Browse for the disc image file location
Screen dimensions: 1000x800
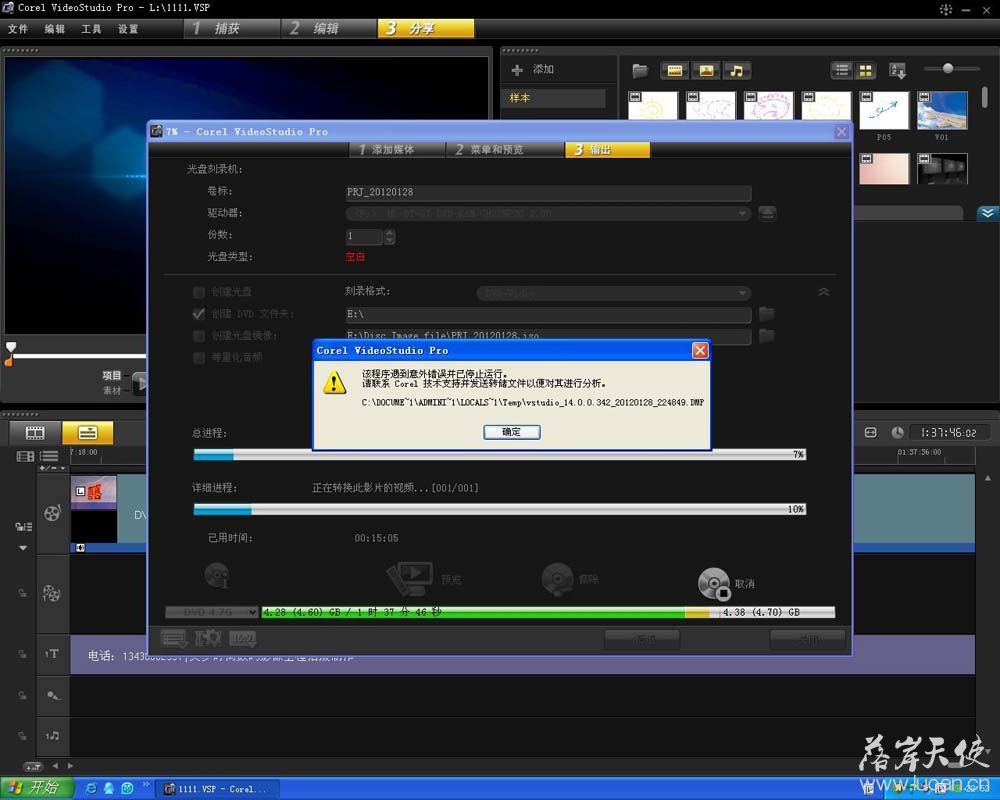coord(767,336)
